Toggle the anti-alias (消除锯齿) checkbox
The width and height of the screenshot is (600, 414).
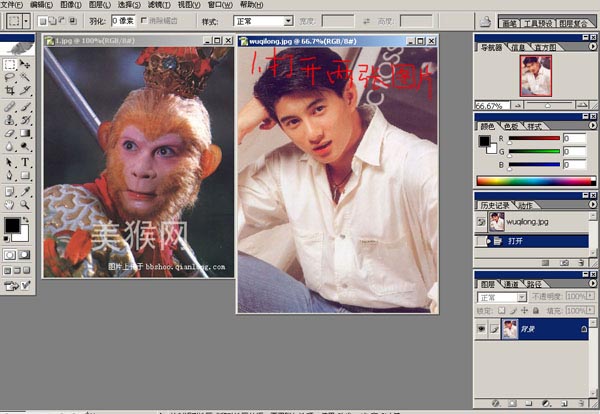tap(143, 20)
